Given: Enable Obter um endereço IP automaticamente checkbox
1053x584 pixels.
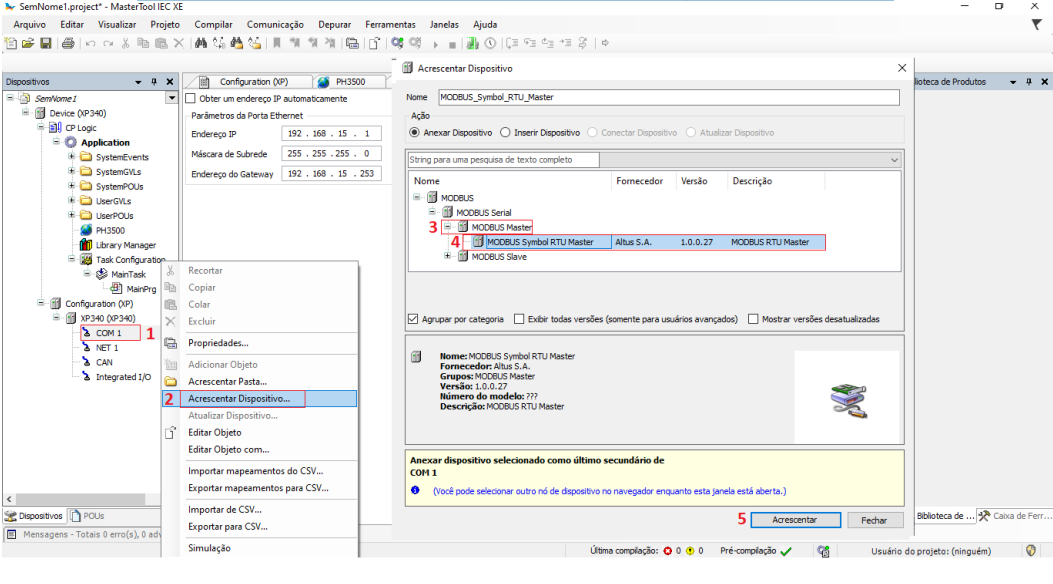Looking at the screenshot, I should [x=191, y=99].
